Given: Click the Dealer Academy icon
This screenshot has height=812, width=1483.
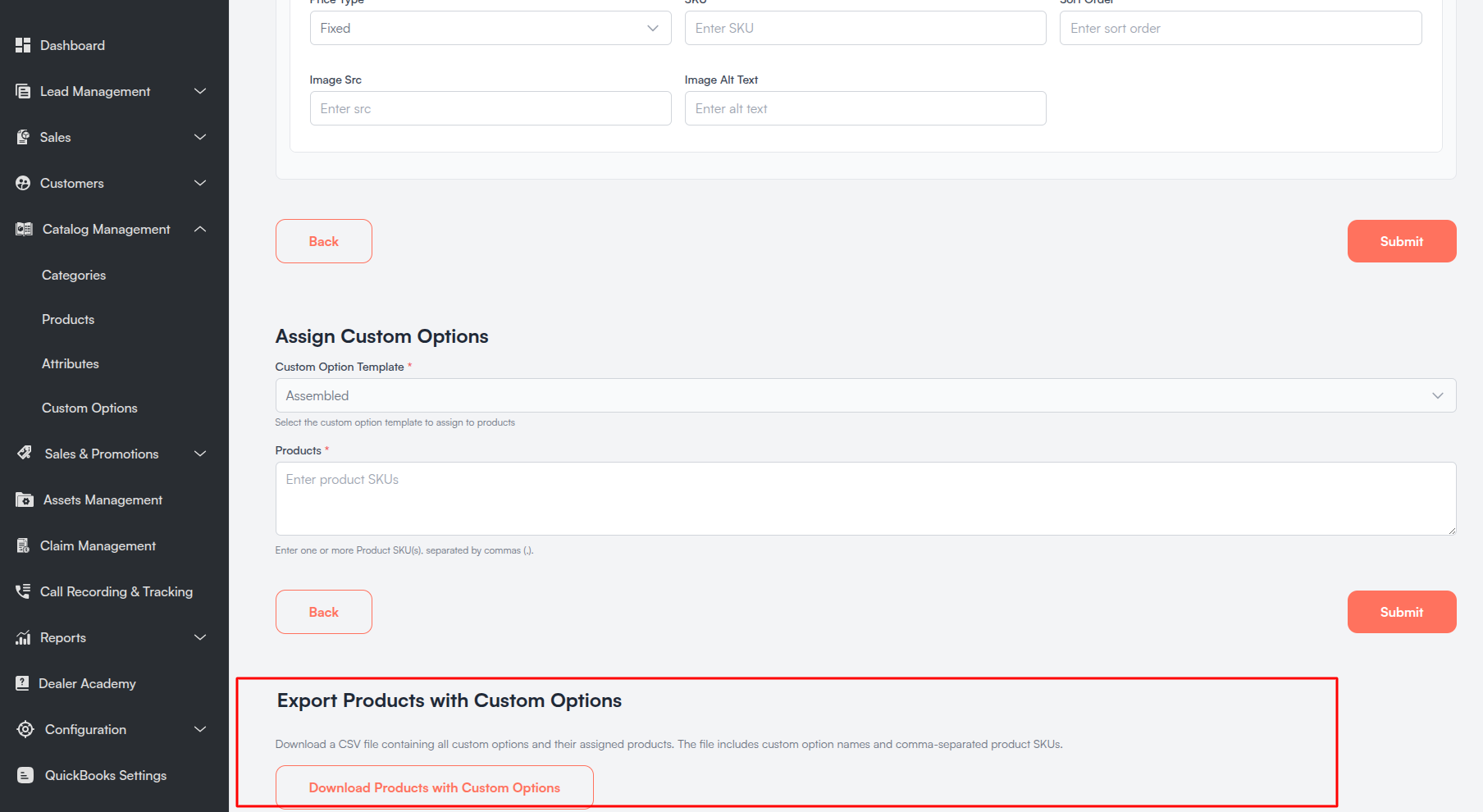Looking at the screenshot, I should click(22, 683).
